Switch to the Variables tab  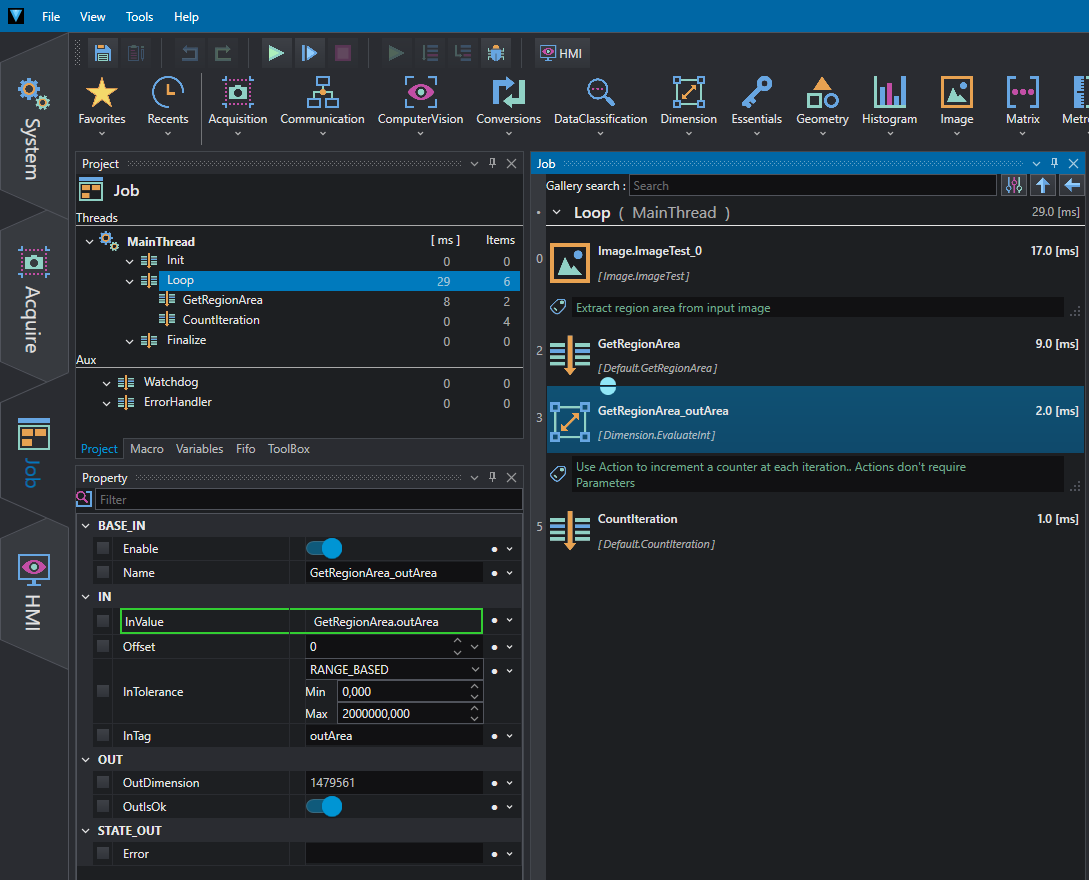[x=199, y=449]
